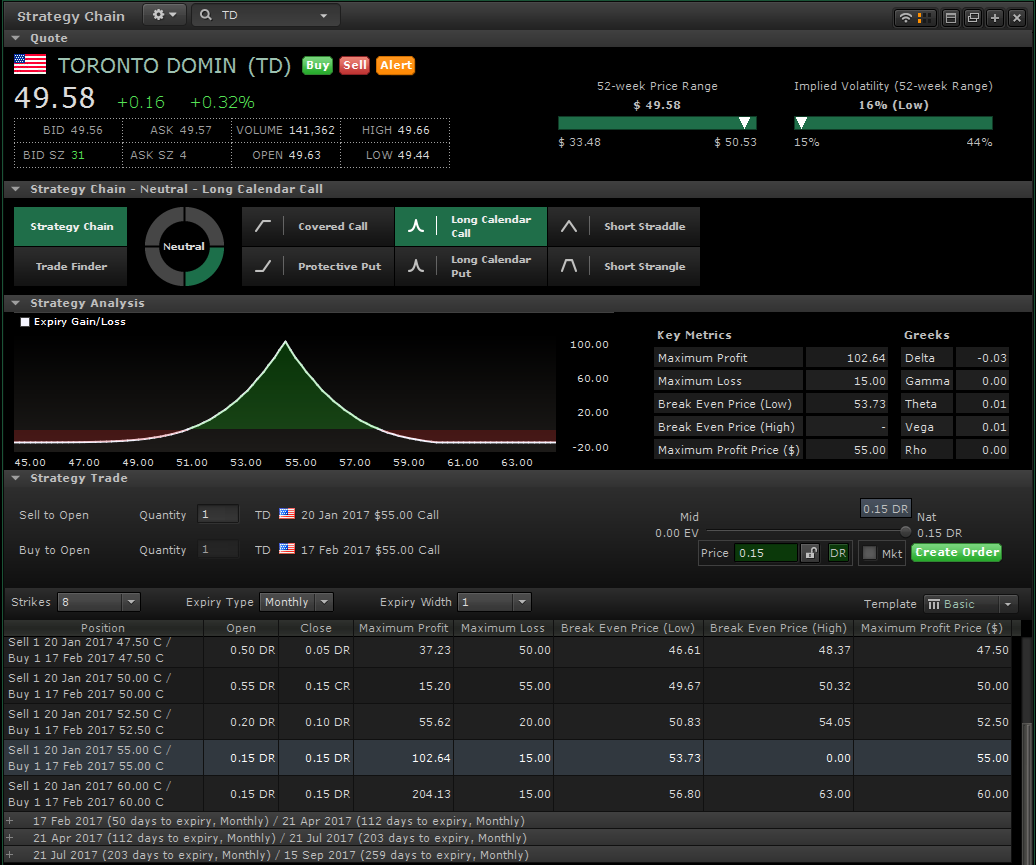Select the 50.00 C calendar spread row
Image resolution: width=1036 pixels, height=865 pixels.
pyautogui.click(x=507, y=686)
